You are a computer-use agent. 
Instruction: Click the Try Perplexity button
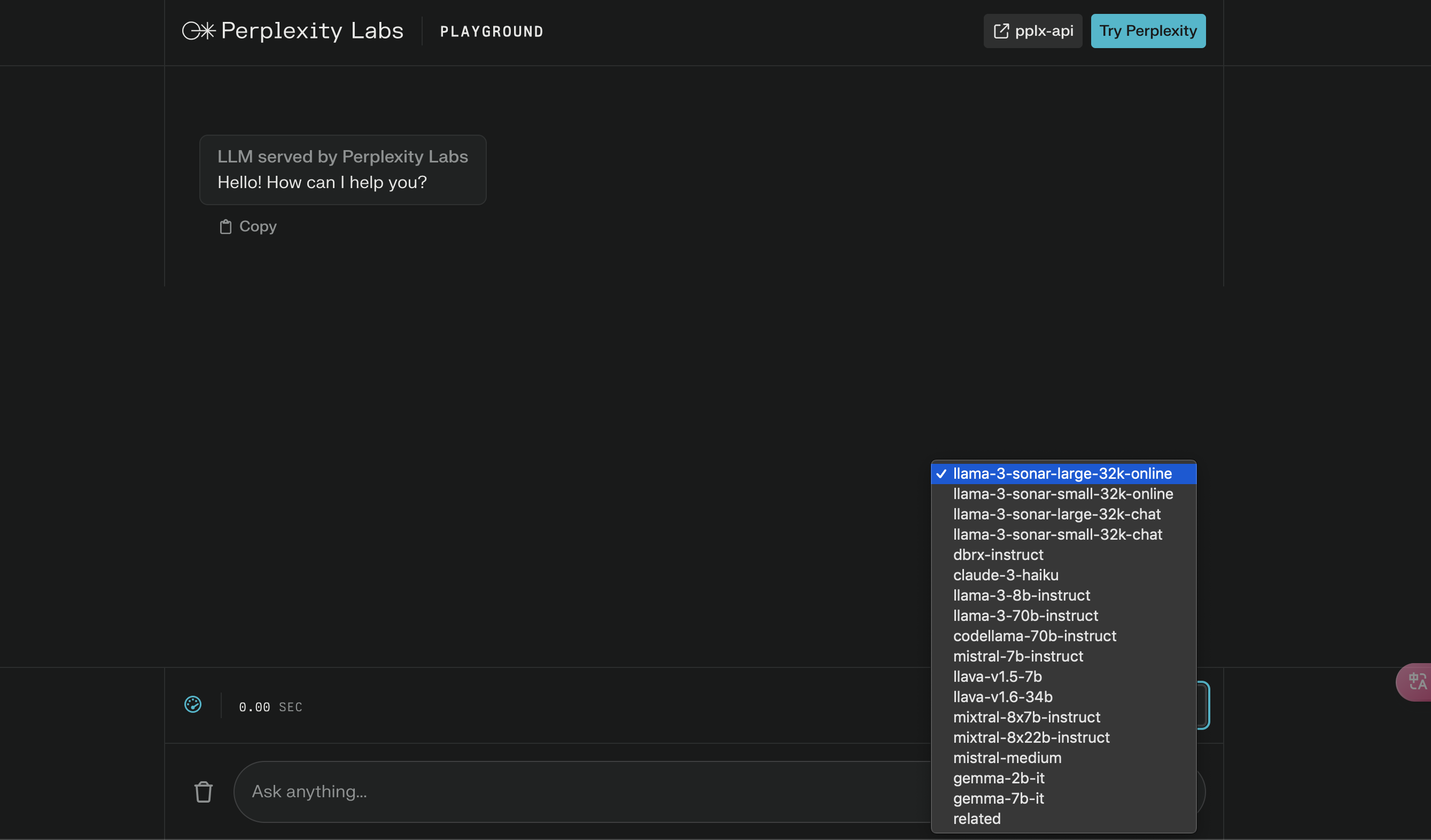click(1148, 30)
